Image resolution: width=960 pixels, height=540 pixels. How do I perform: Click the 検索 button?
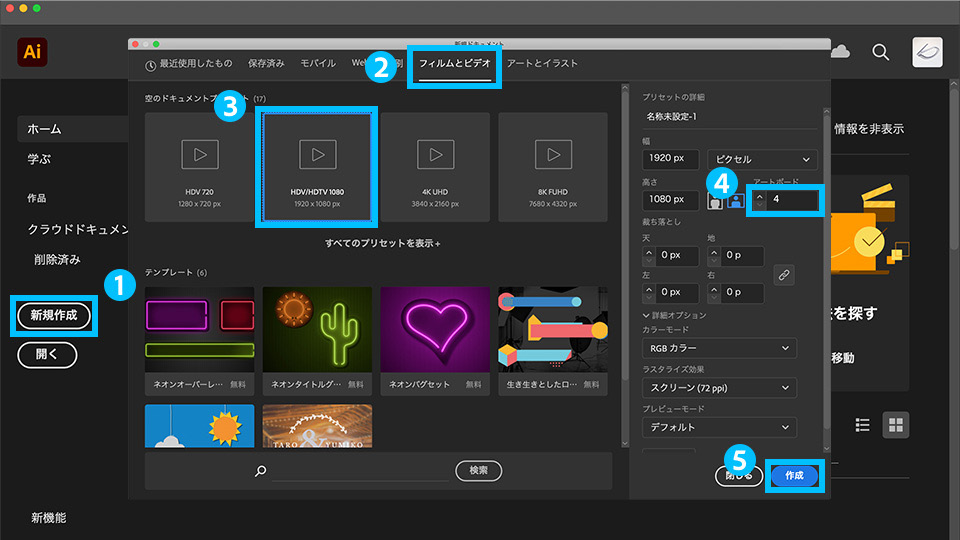coord(478,470)
